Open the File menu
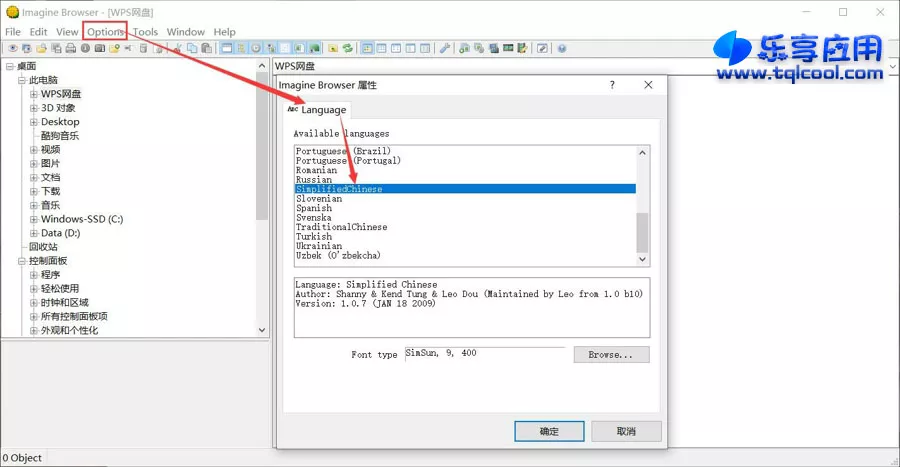The image size is (900, 467). [x=13, y=32]
